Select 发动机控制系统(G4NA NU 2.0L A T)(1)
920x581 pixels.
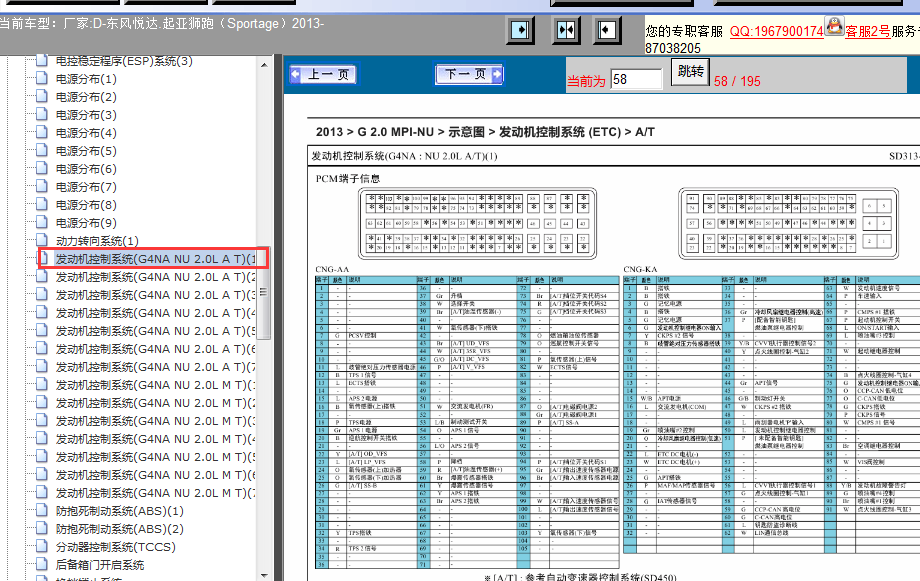(x=155, y=259)
